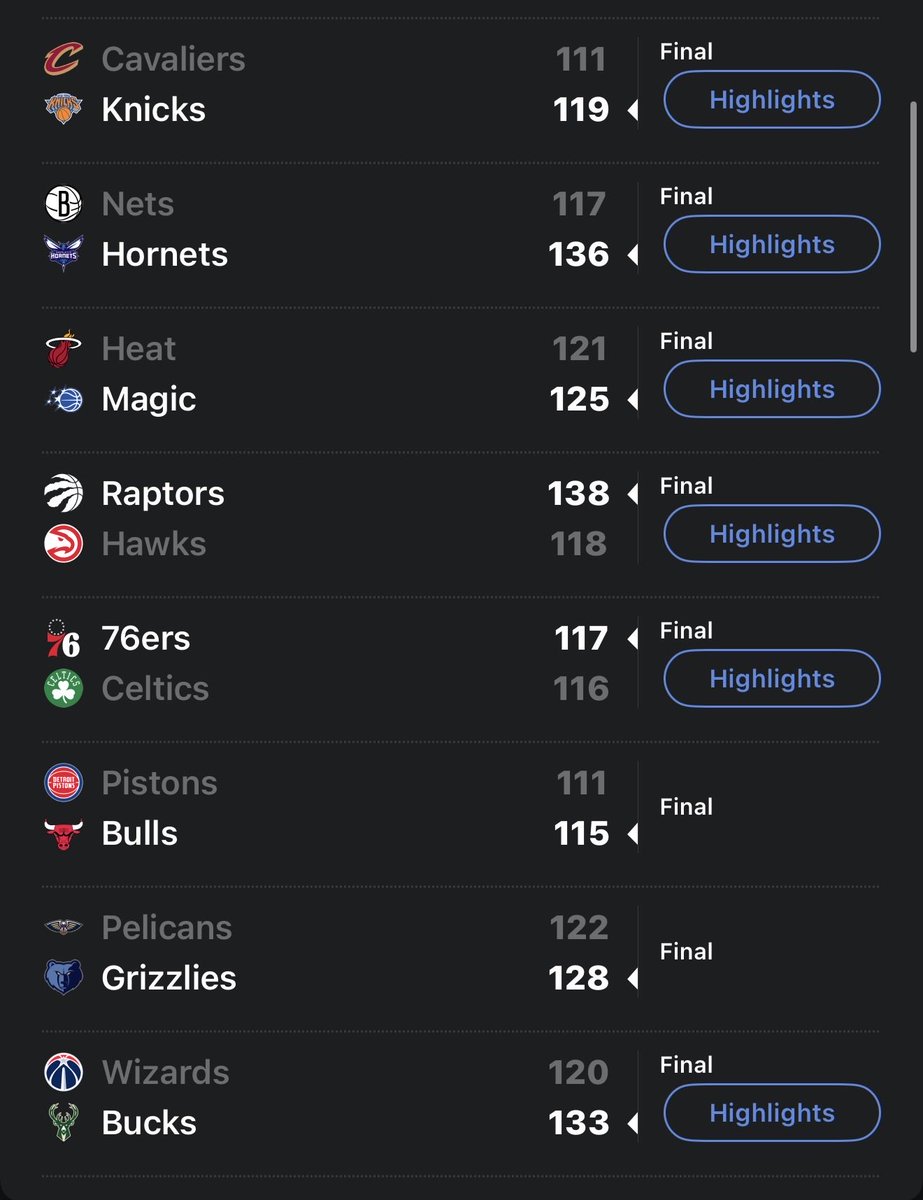The height and width of the screenshot is (1200, 923).
Task: Watch Highlights for Heat vs Magic
Action: pos(772,389)
